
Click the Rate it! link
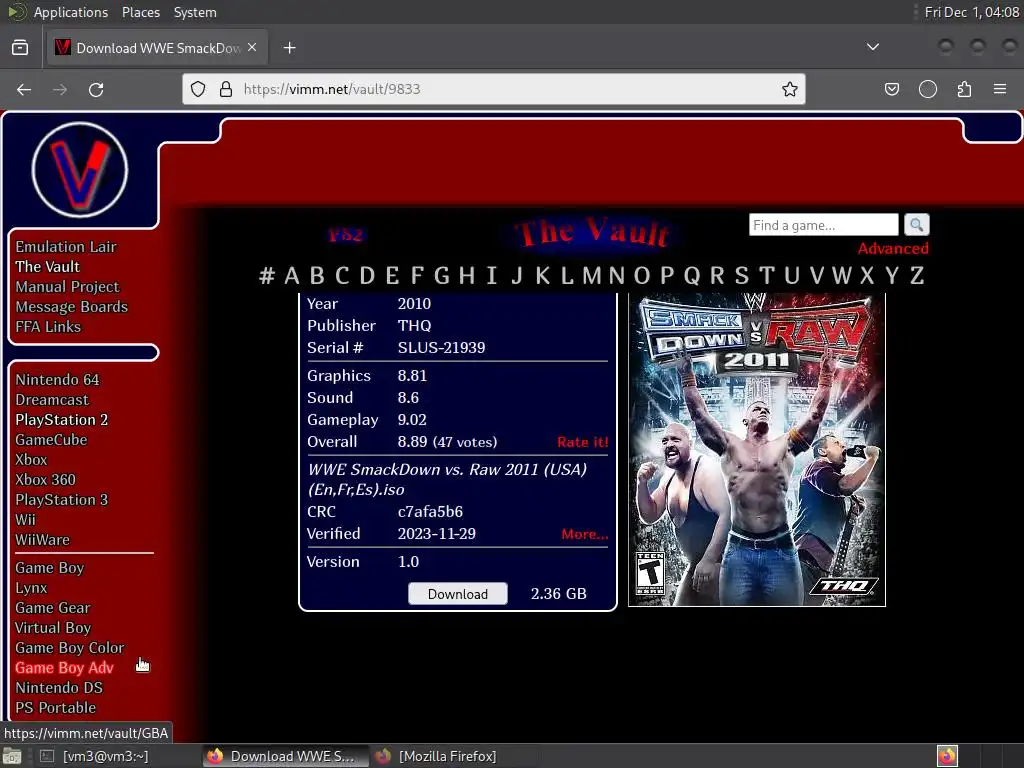point(583,442)
